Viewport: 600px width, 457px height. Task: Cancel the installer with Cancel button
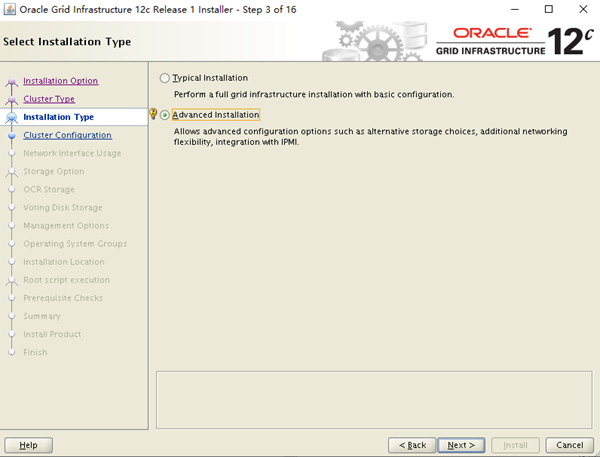pos(570,445)
